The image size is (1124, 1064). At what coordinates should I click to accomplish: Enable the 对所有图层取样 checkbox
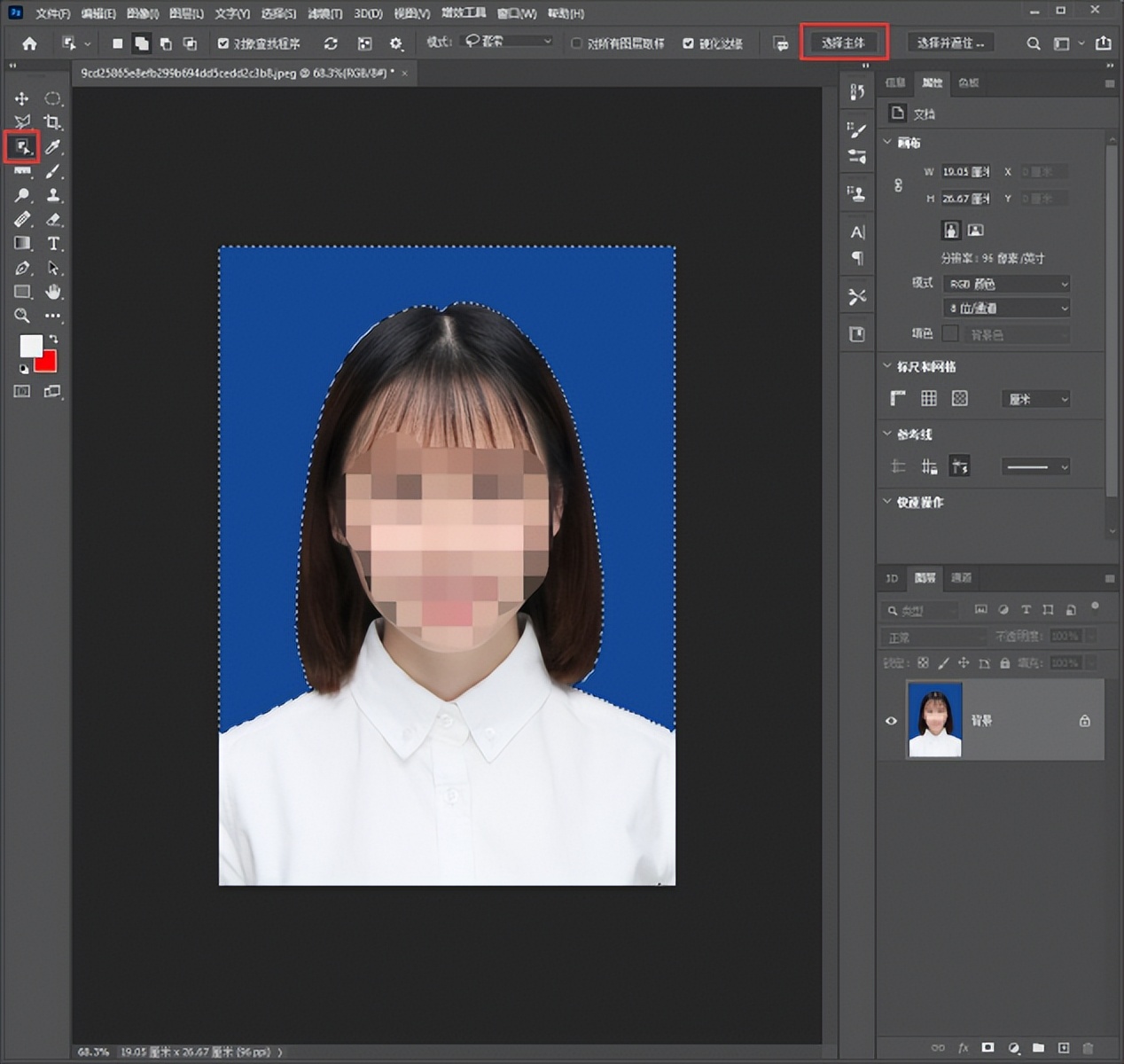point(577,43)
